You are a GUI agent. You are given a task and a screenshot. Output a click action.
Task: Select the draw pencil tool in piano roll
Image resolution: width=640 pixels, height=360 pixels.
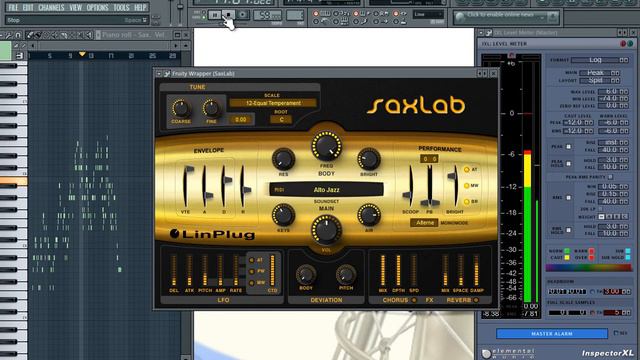pos(29,35)
